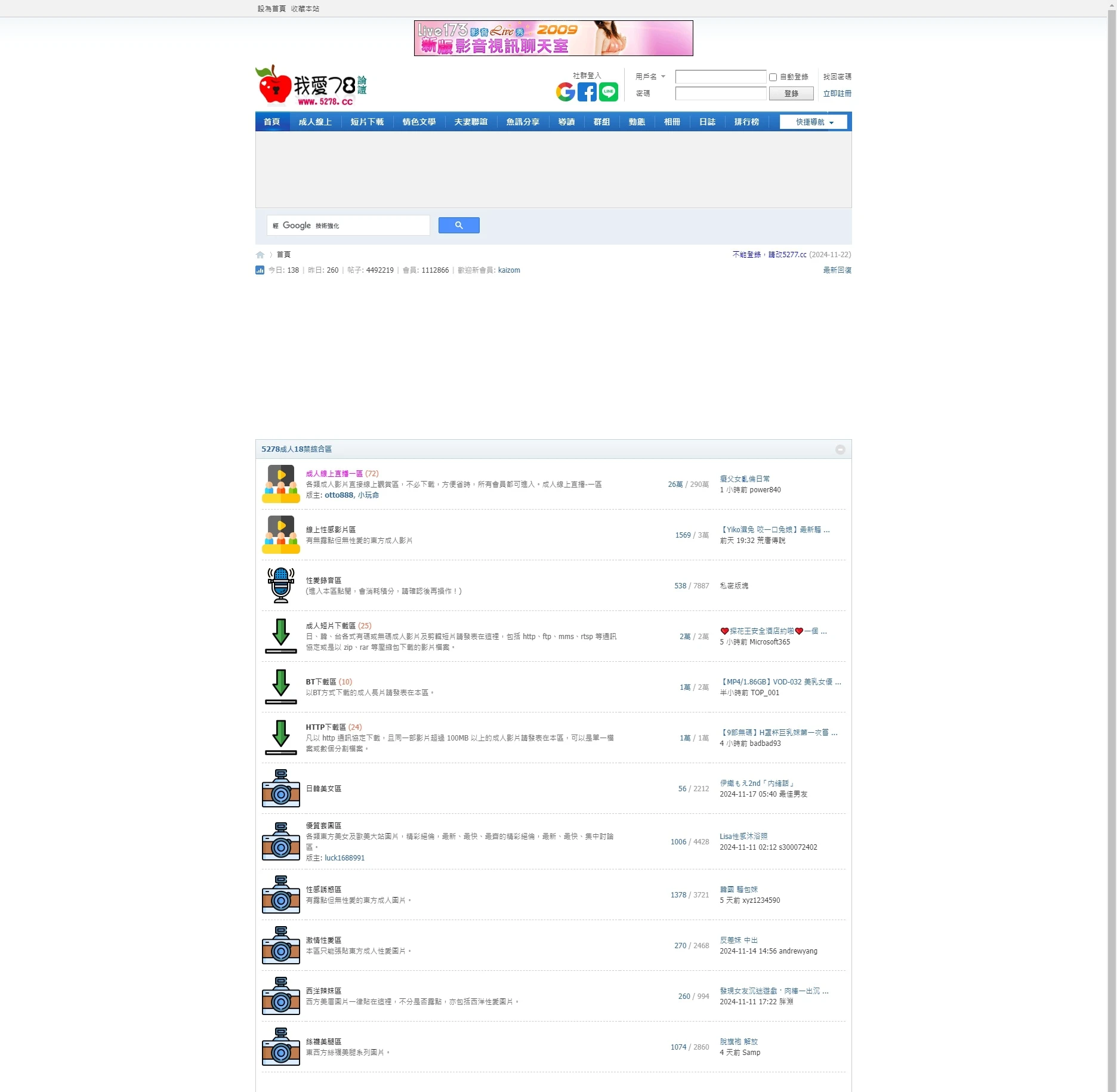Sign in with the LINE icon
This screenshot has width=1117, height=1092.
coord(608,92)
